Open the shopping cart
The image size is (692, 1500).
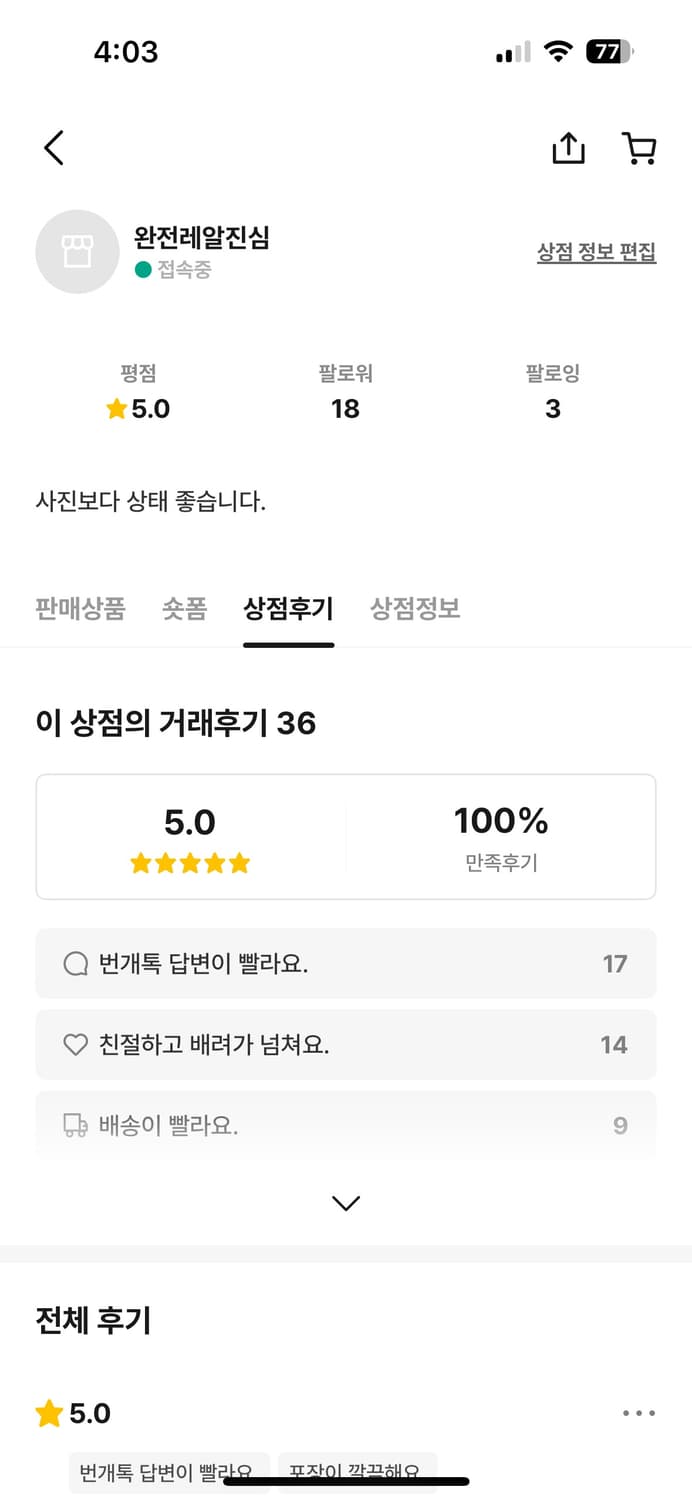coord(639,148)
